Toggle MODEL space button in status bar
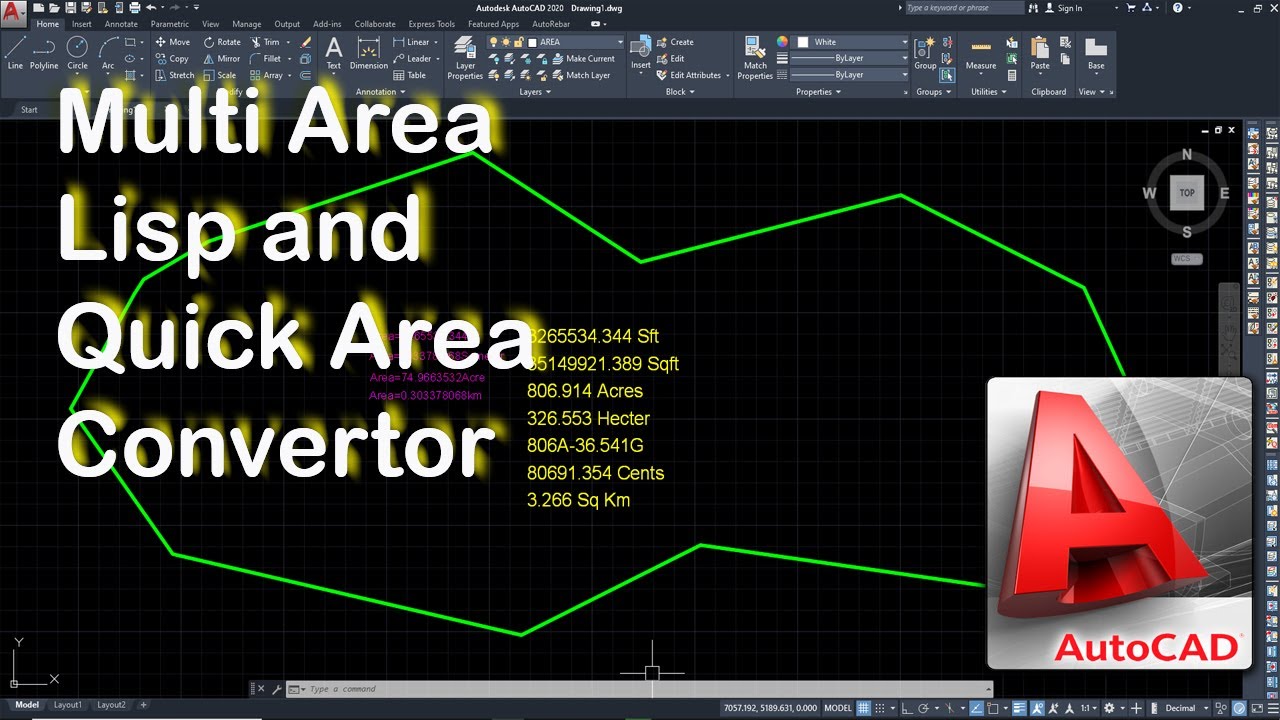1280x720 pixels. pyautogui.click(x=838, y=708)
